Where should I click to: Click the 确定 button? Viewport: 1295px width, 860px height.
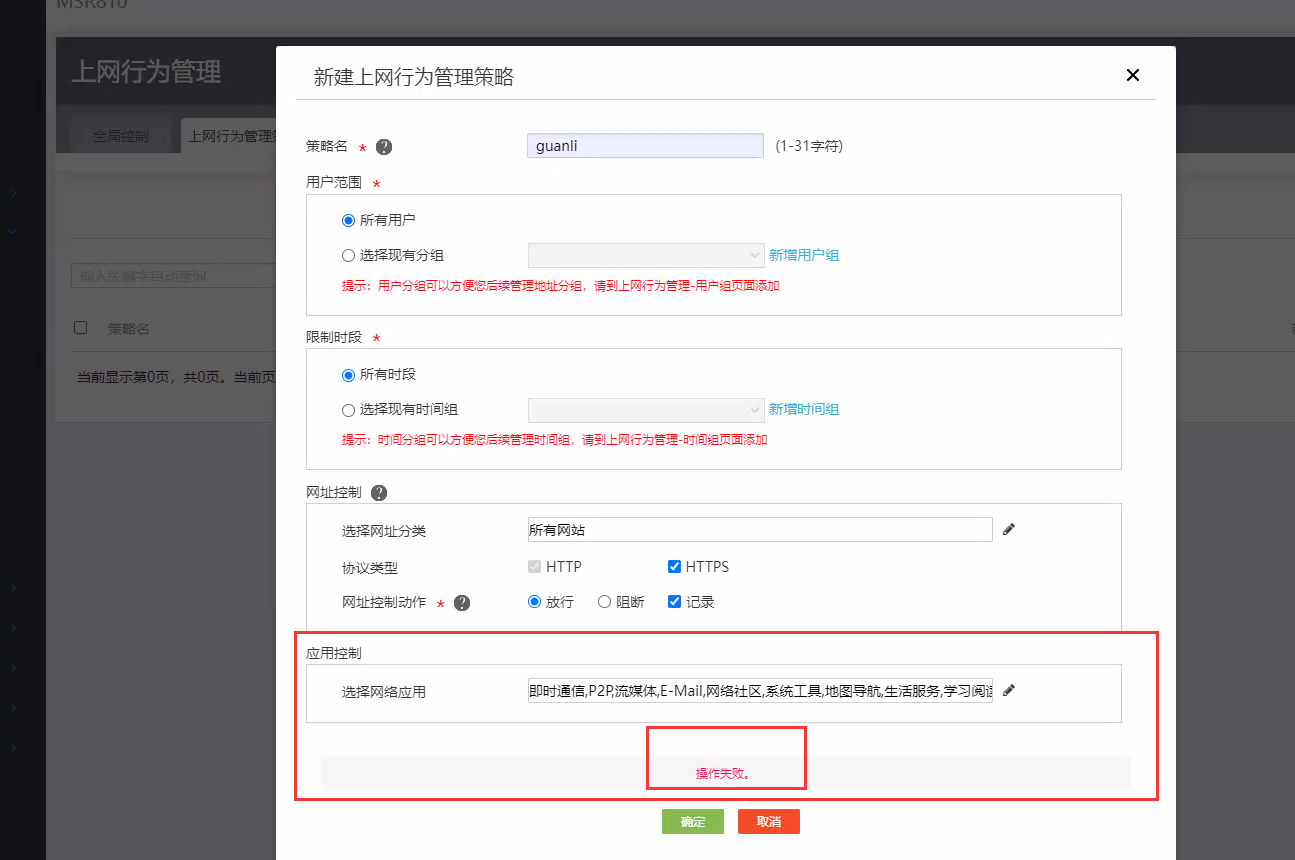[x=693, y=822]
